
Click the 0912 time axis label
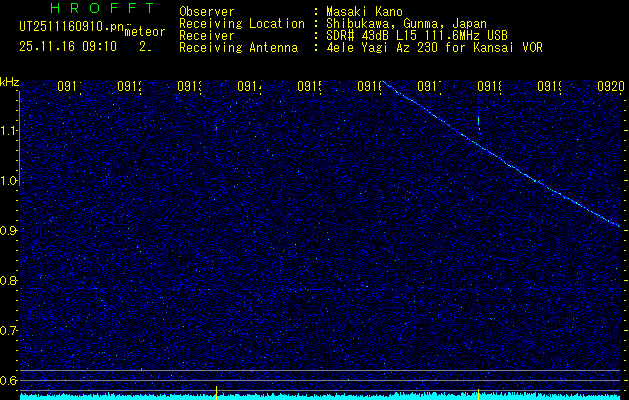[129, 86]
